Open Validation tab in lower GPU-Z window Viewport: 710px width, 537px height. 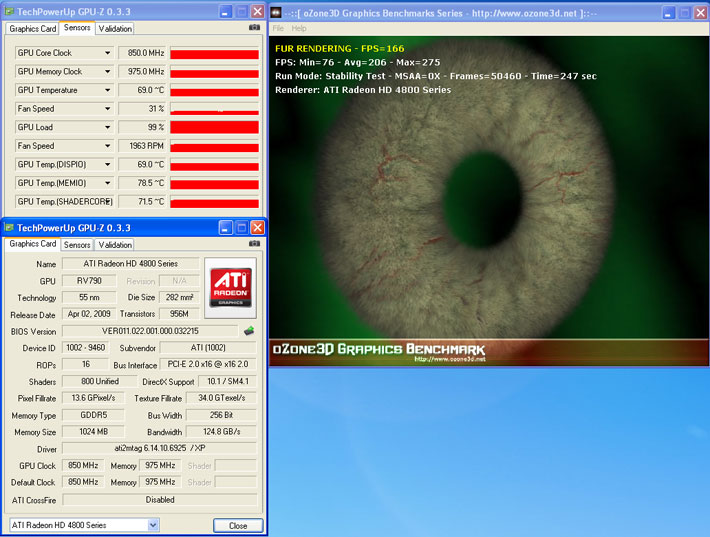tap(115, 245)
